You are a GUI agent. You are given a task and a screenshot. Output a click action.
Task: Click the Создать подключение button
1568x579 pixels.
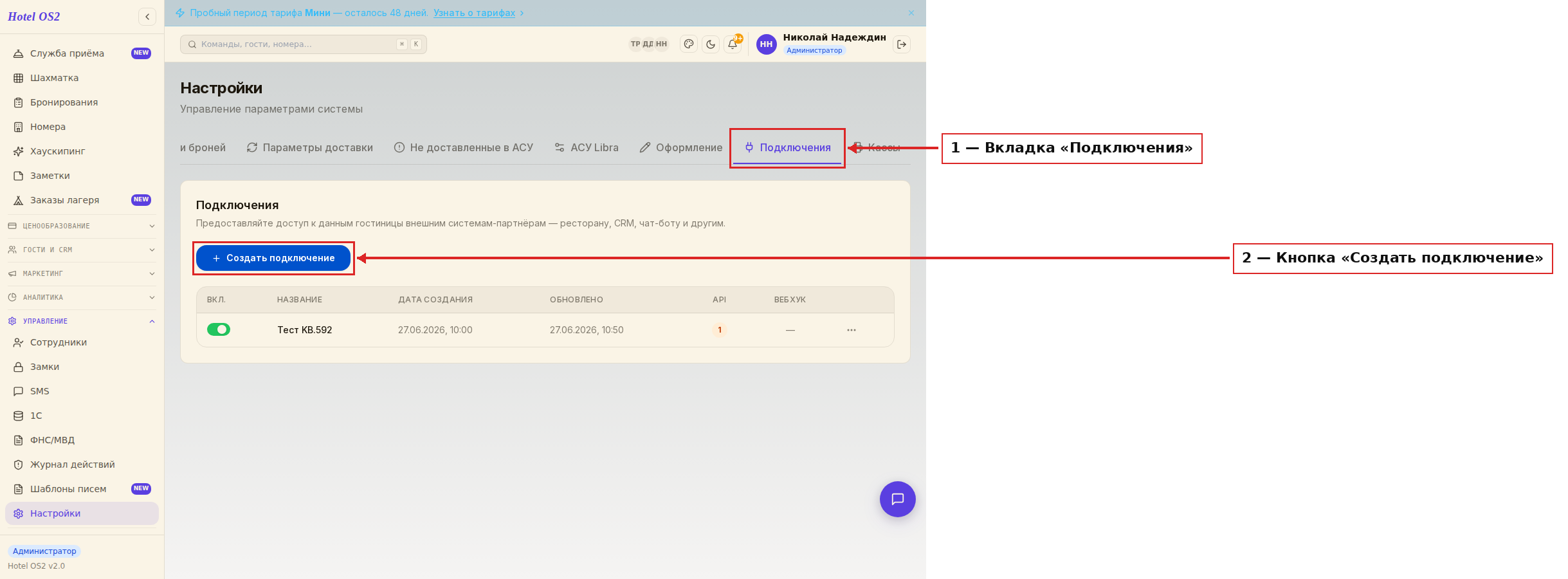click(x=273, y=258)
